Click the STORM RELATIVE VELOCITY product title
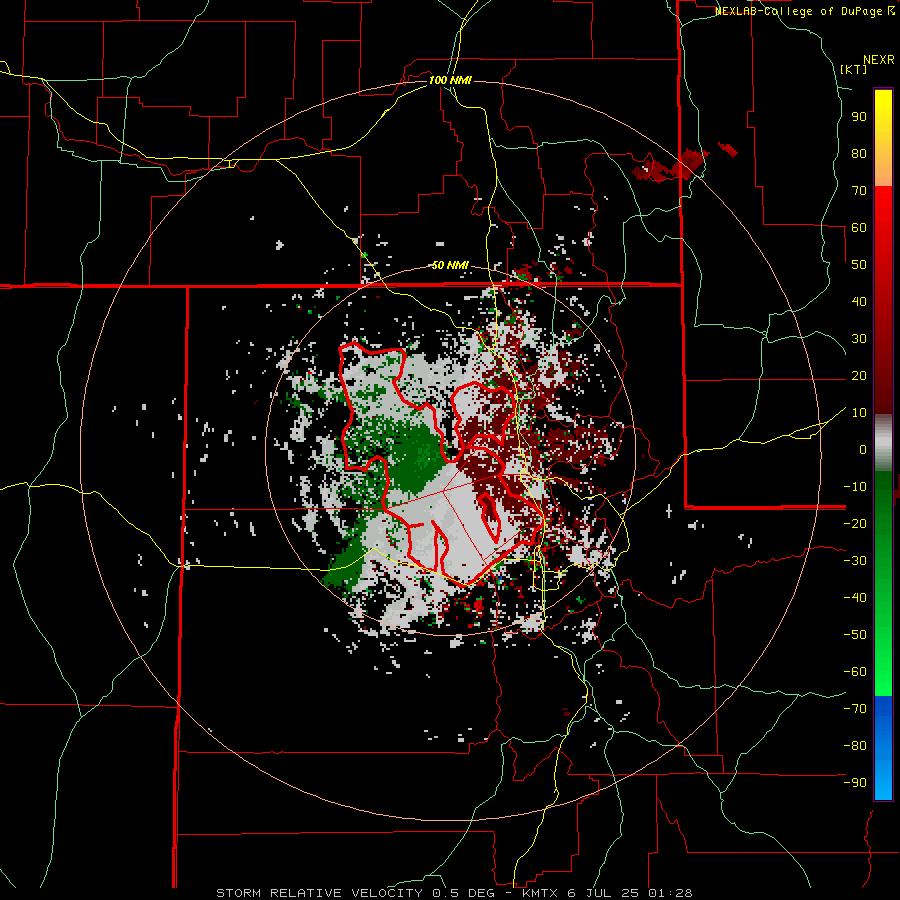This screenshot has width=900, height=900. point(319,893)
